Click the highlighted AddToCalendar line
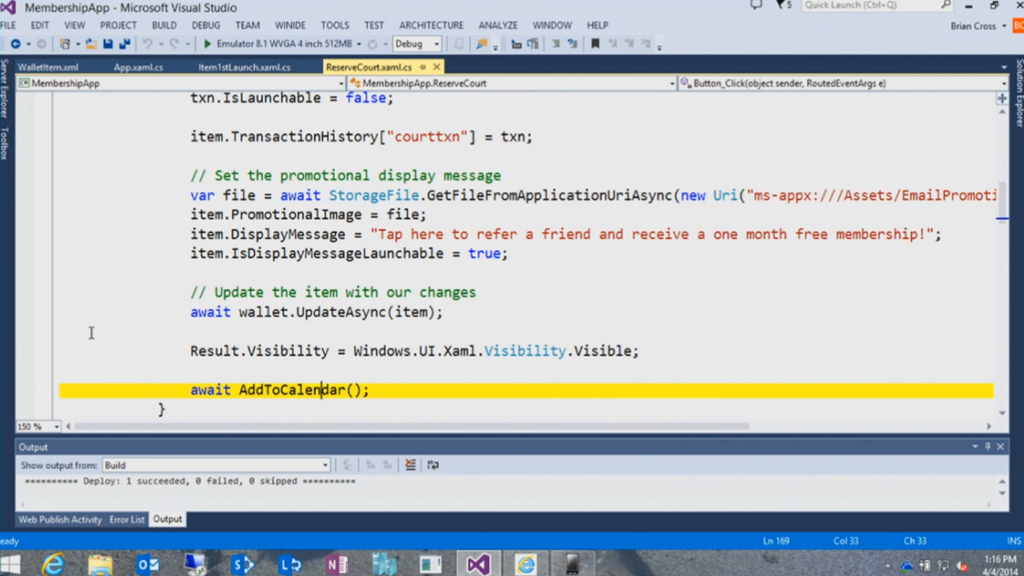 coord(526,391)
